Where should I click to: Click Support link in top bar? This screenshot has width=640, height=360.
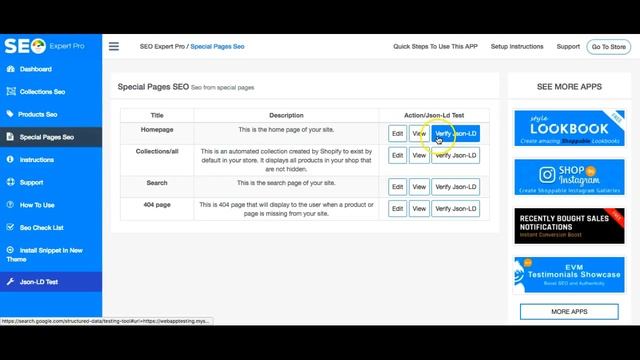click(x=568, y=47)
